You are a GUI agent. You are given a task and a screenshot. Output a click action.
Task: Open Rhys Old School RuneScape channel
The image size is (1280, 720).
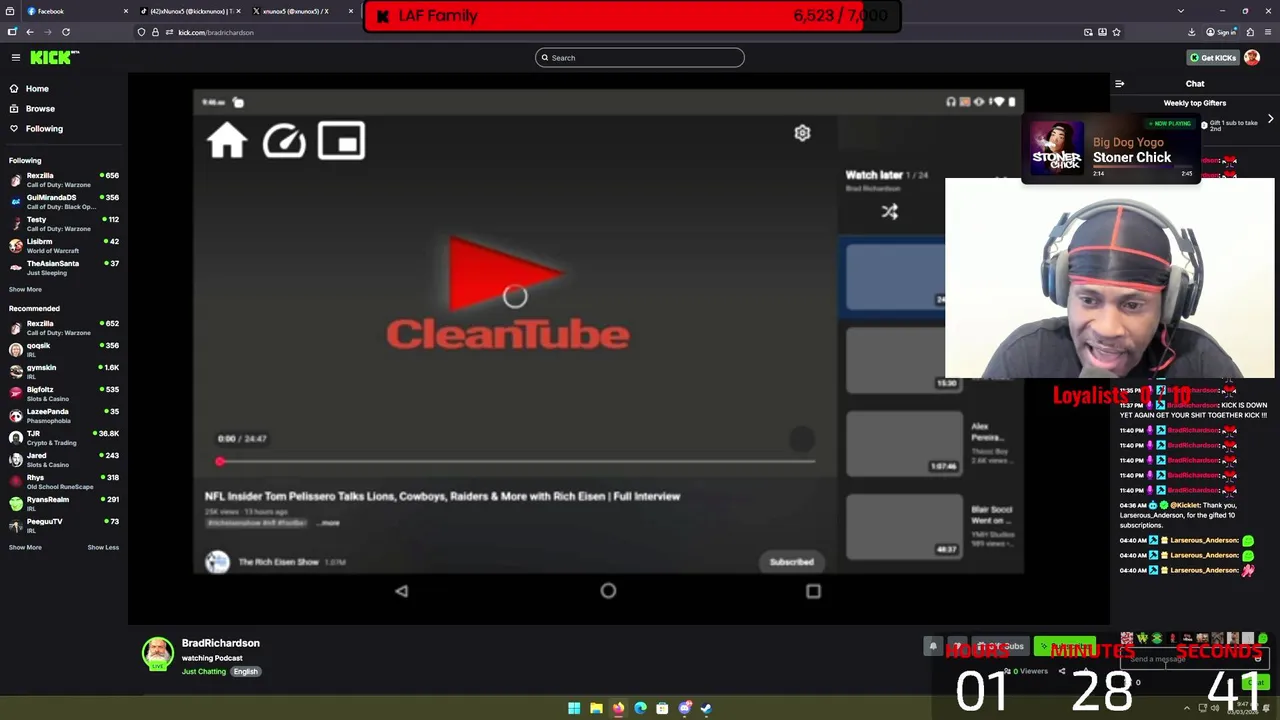coord(64,482)
